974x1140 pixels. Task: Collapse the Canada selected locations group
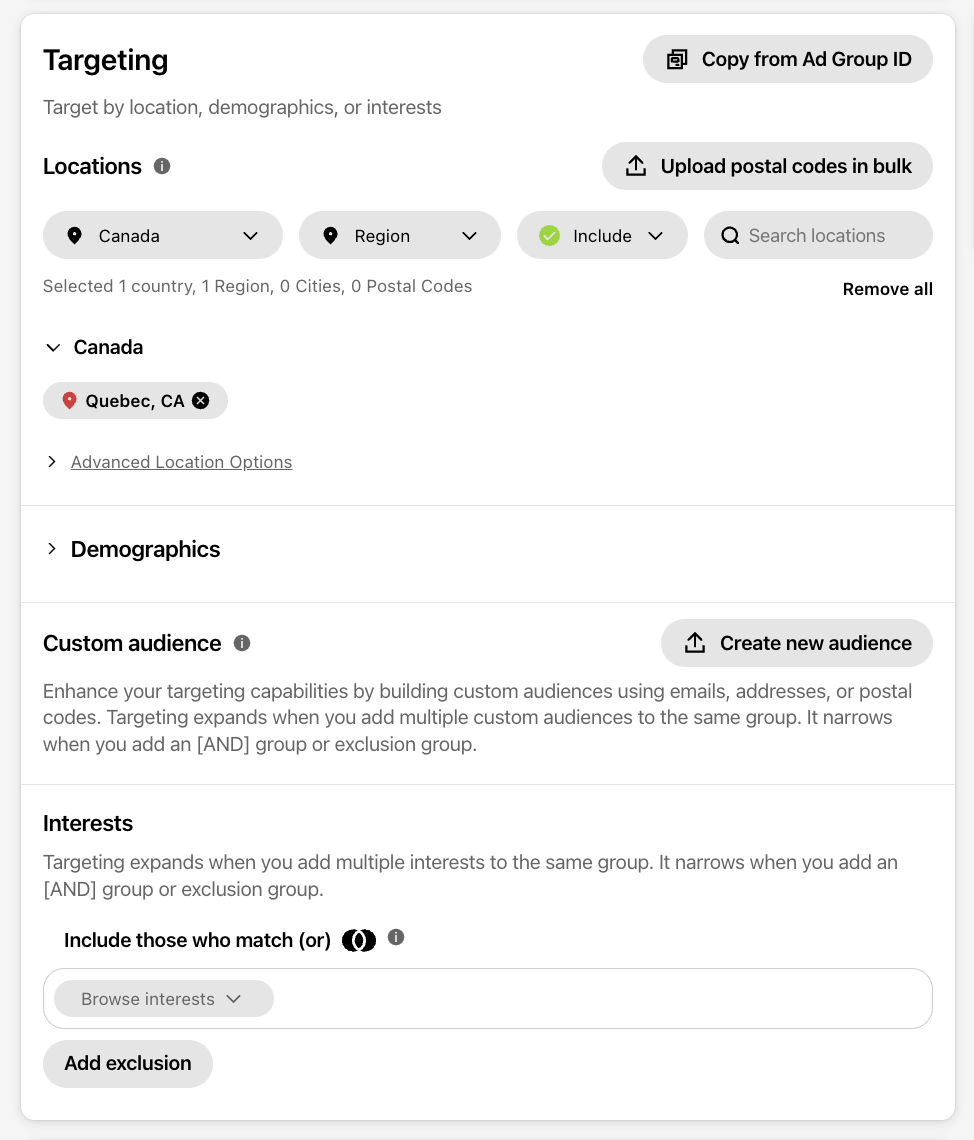(x=53, y=348)
